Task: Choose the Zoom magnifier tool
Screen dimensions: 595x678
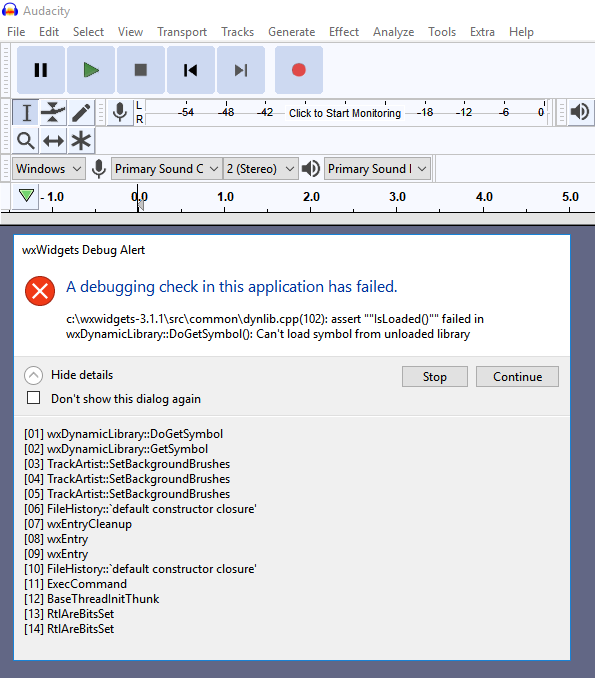Action: click(x=26, y=141)
